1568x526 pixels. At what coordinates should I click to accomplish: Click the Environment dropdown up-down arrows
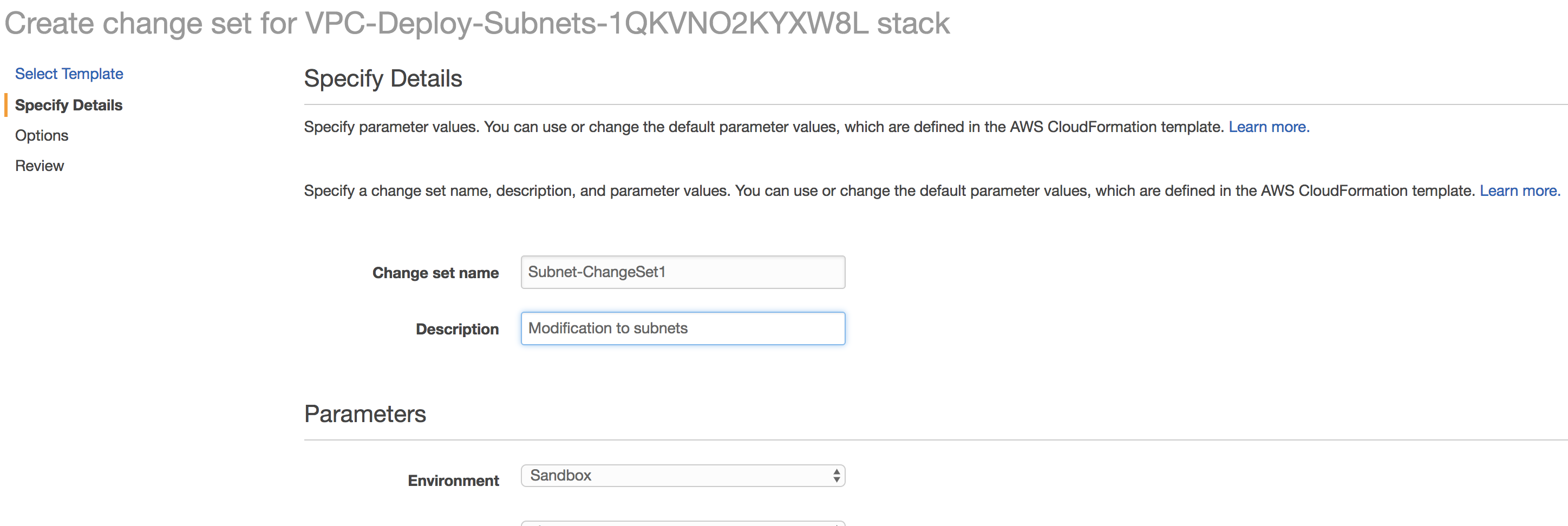coord(837,476)
